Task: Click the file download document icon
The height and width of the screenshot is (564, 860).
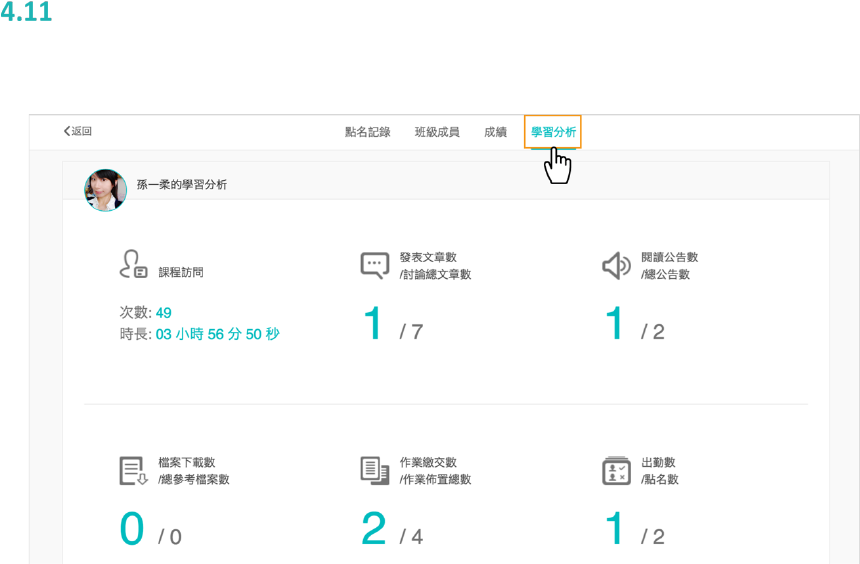Action: click(133, 471)
